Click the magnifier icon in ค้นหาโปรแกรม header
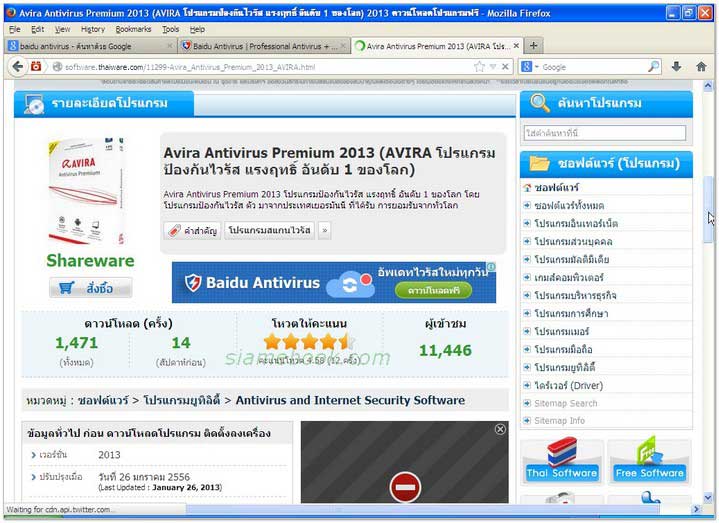 coord(539,103)
